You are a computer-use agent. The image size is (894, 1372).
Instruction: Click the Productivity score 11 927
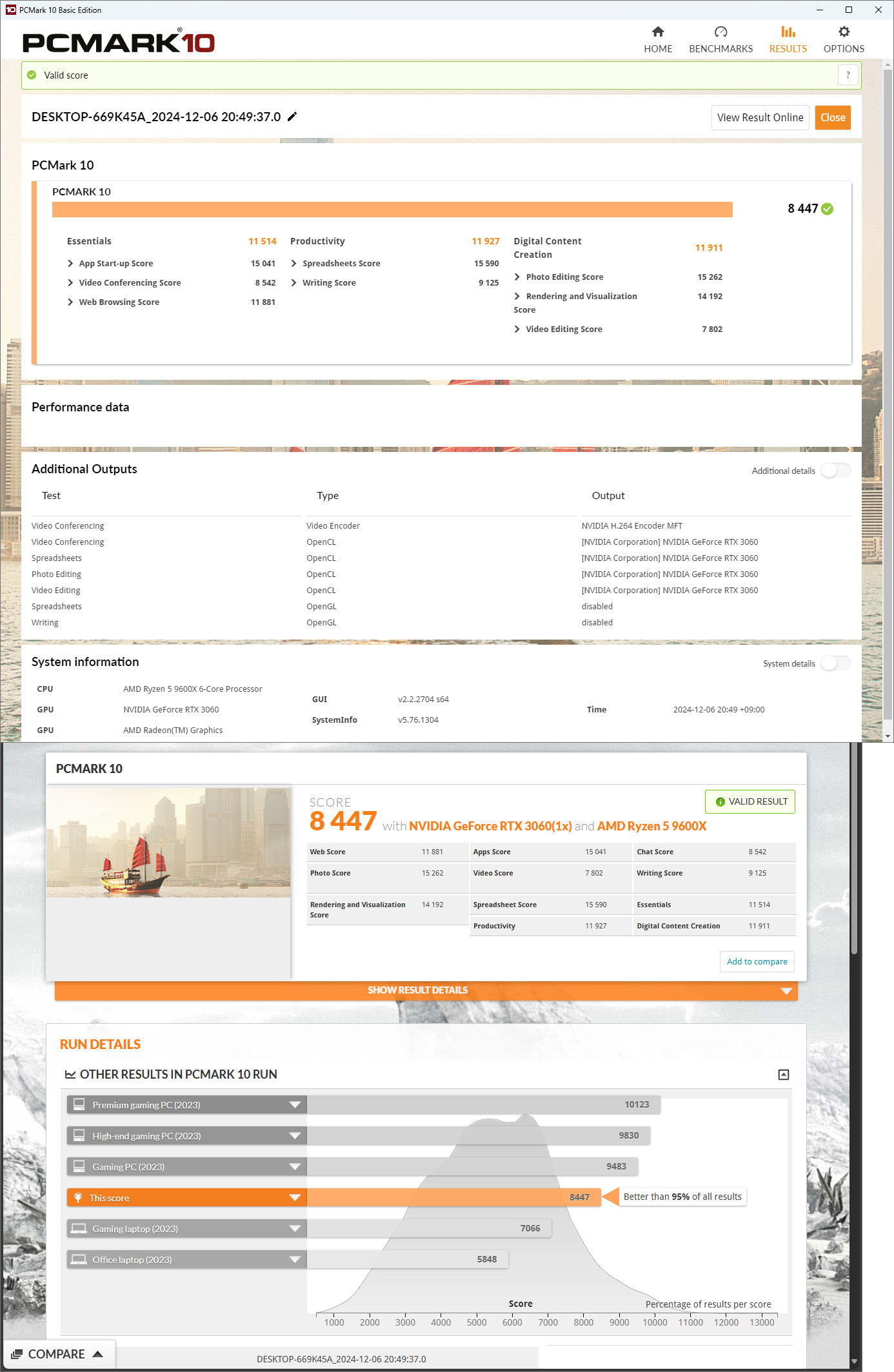point(485,241)
